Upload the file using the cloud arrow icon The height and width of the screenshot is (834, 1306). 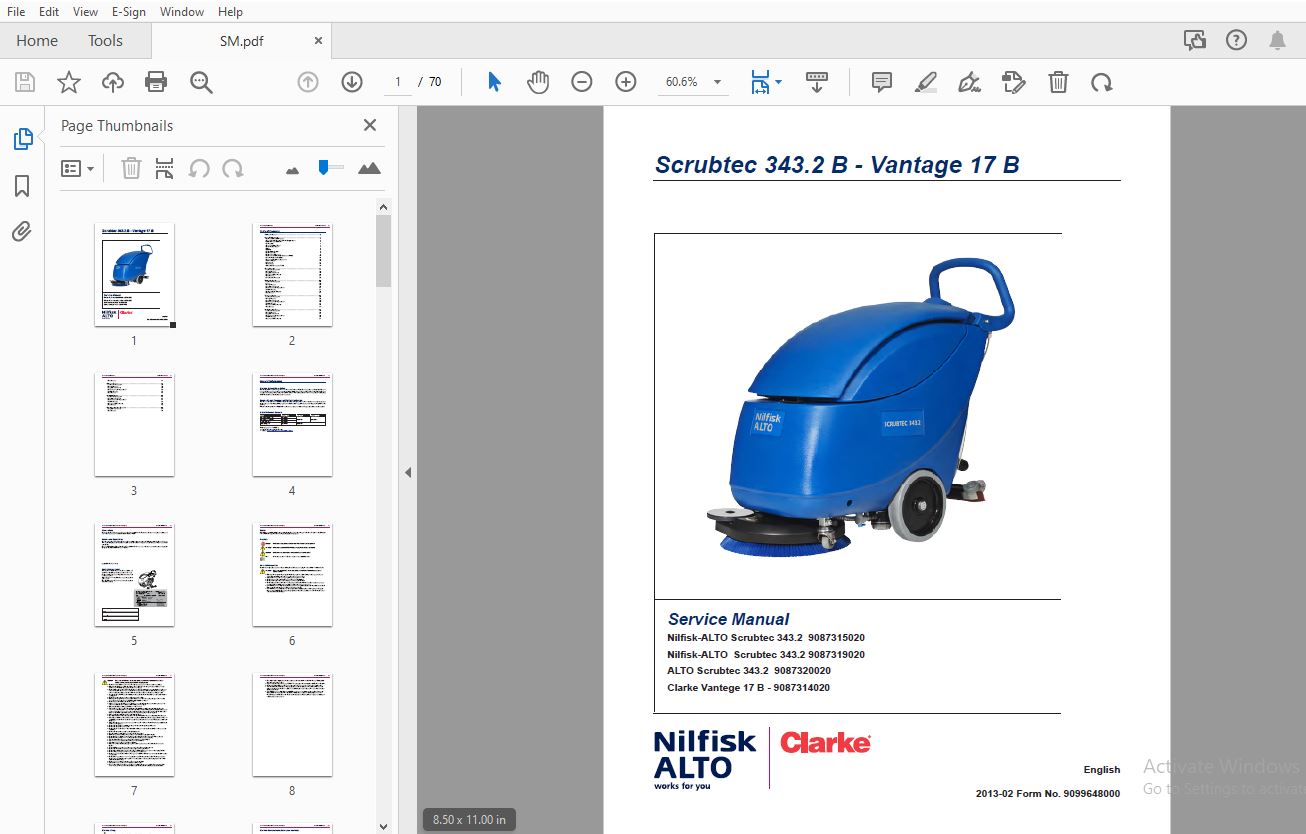(113, 82)
